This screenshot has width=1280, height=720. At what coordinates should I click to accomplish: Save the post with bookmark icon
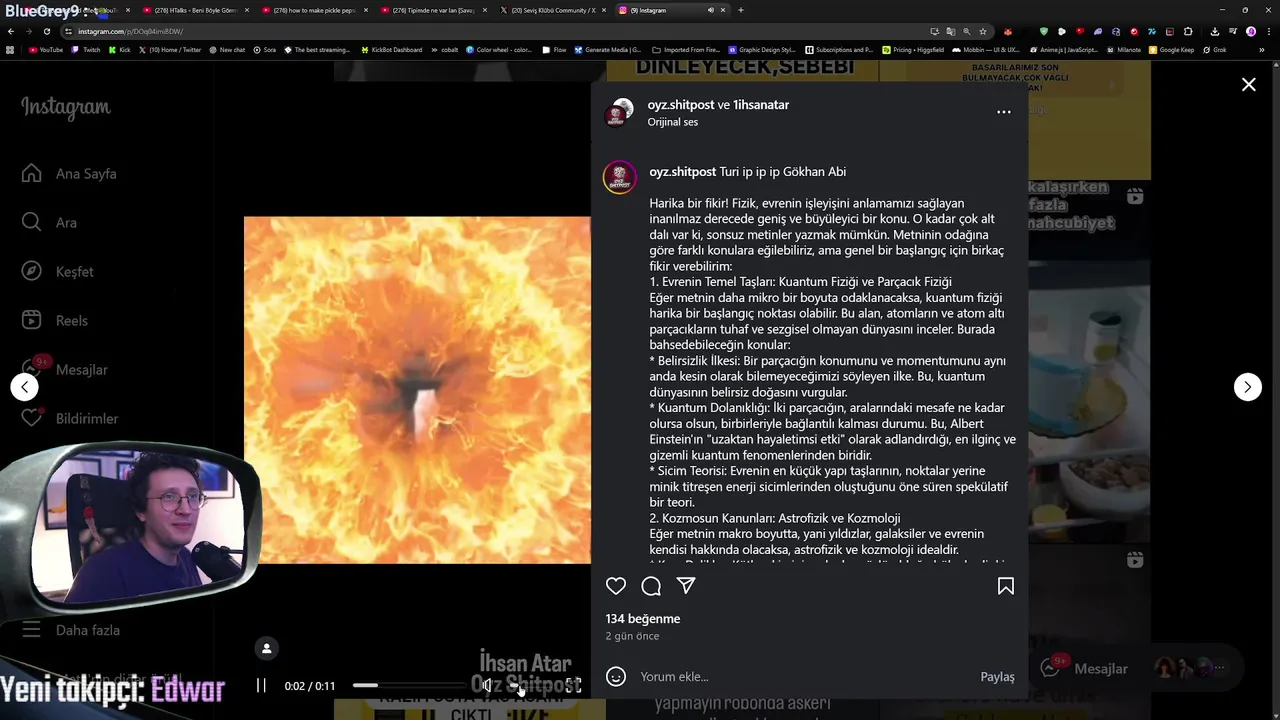(1005, 586)
